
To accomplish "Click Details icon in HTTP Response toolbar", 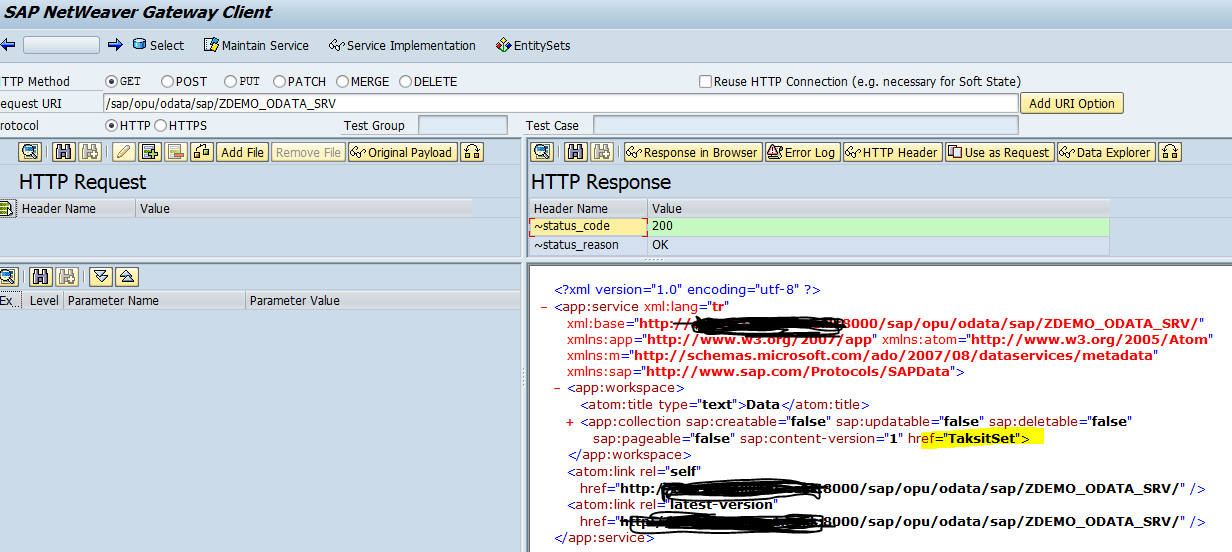I will [542, 152].
